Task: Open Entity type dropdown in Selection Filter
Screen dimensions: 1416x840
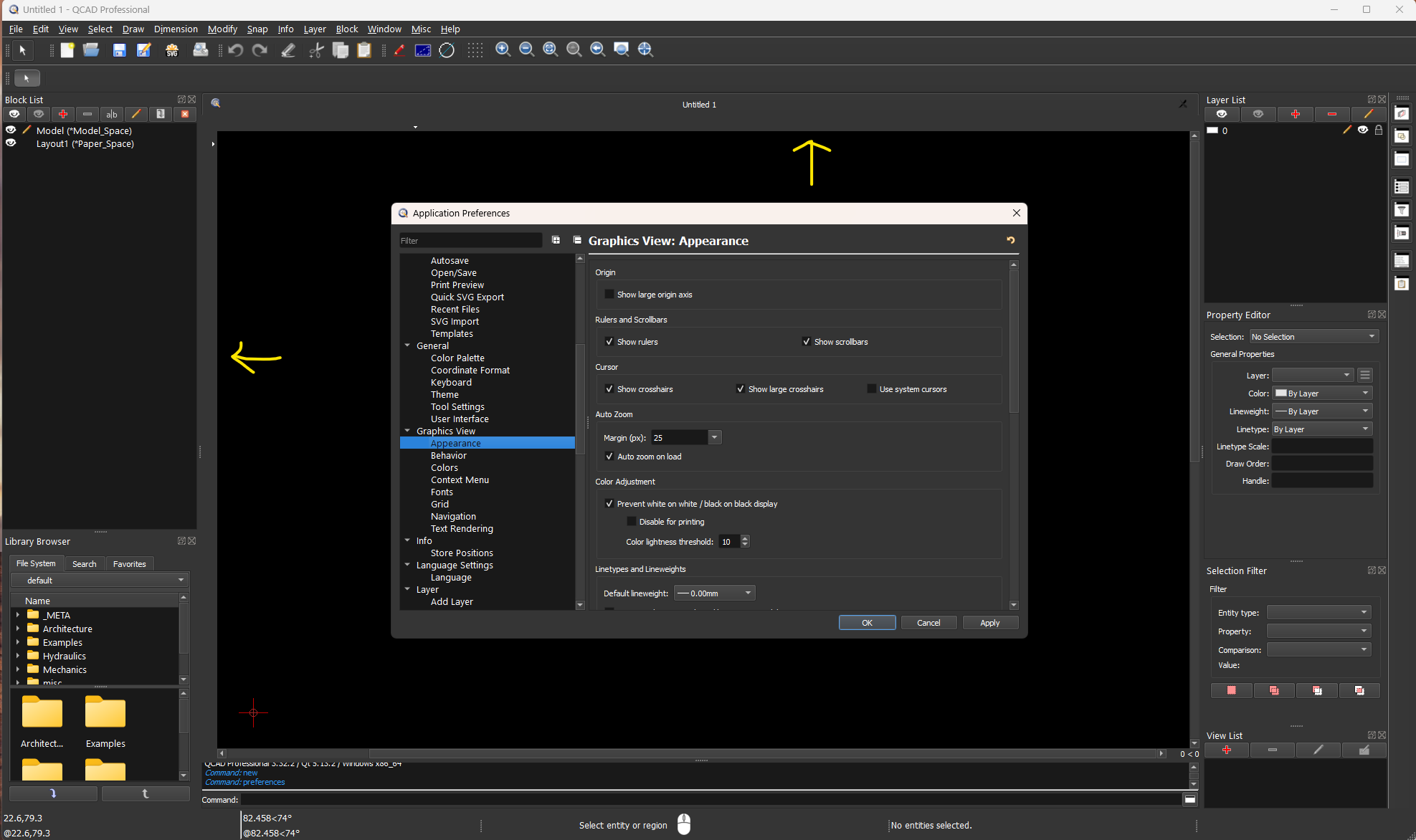Action: coord(1318,612)
